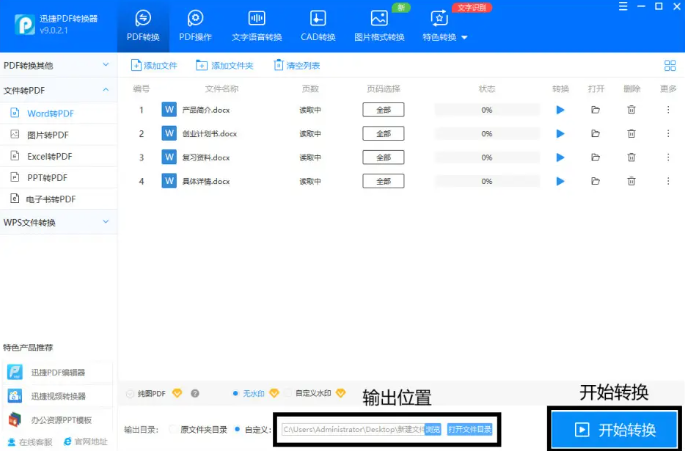
Task: Open more options for 复习资料.docx
Action: [x=668, y=157]
